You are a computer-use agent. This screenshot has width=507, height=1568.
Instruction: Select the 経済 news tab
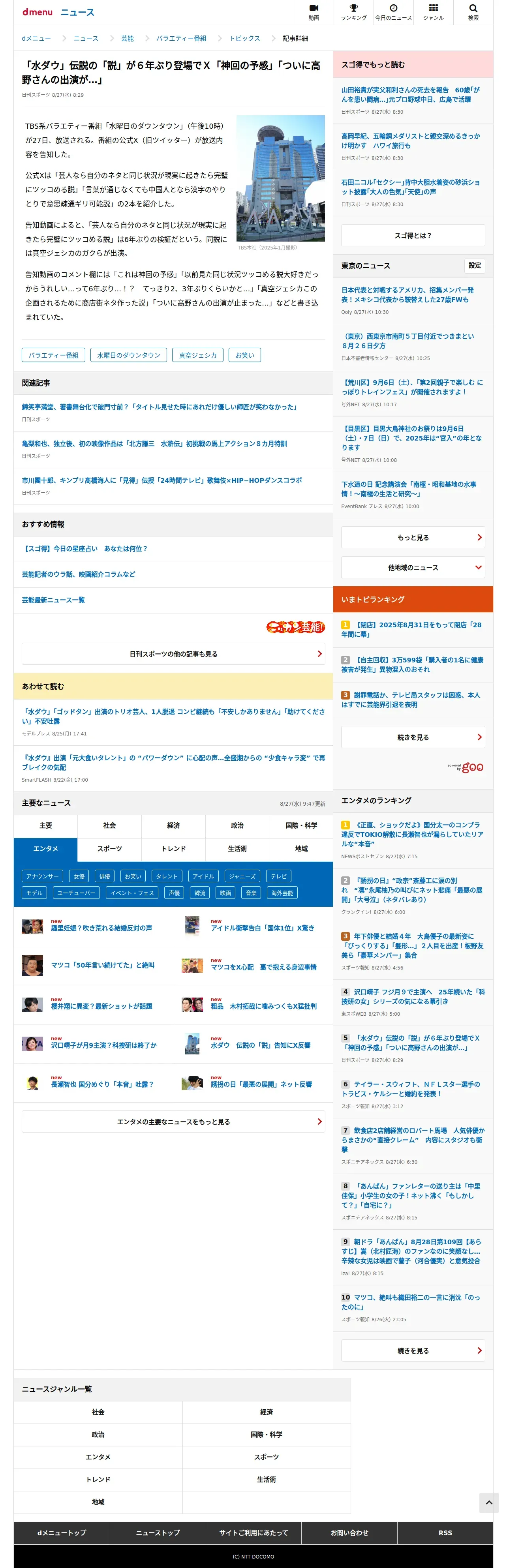(x=173, y=825)
